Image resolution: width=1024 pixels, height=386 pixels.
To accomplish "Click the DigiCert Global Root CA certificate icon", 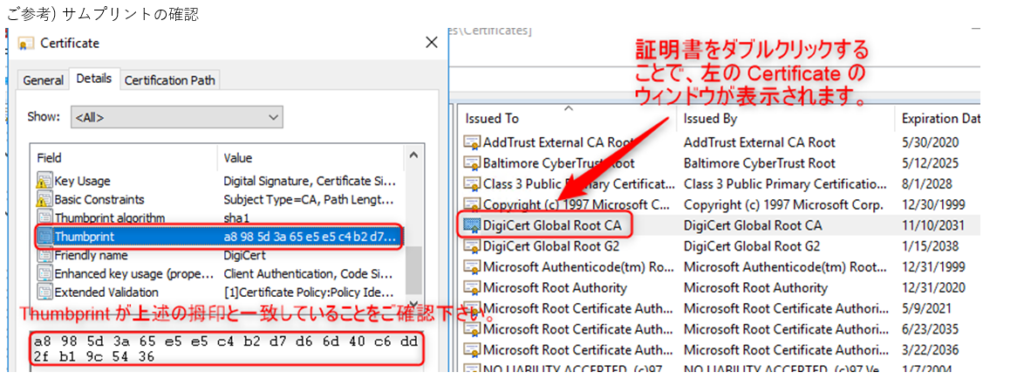I will tap(472, 226).
